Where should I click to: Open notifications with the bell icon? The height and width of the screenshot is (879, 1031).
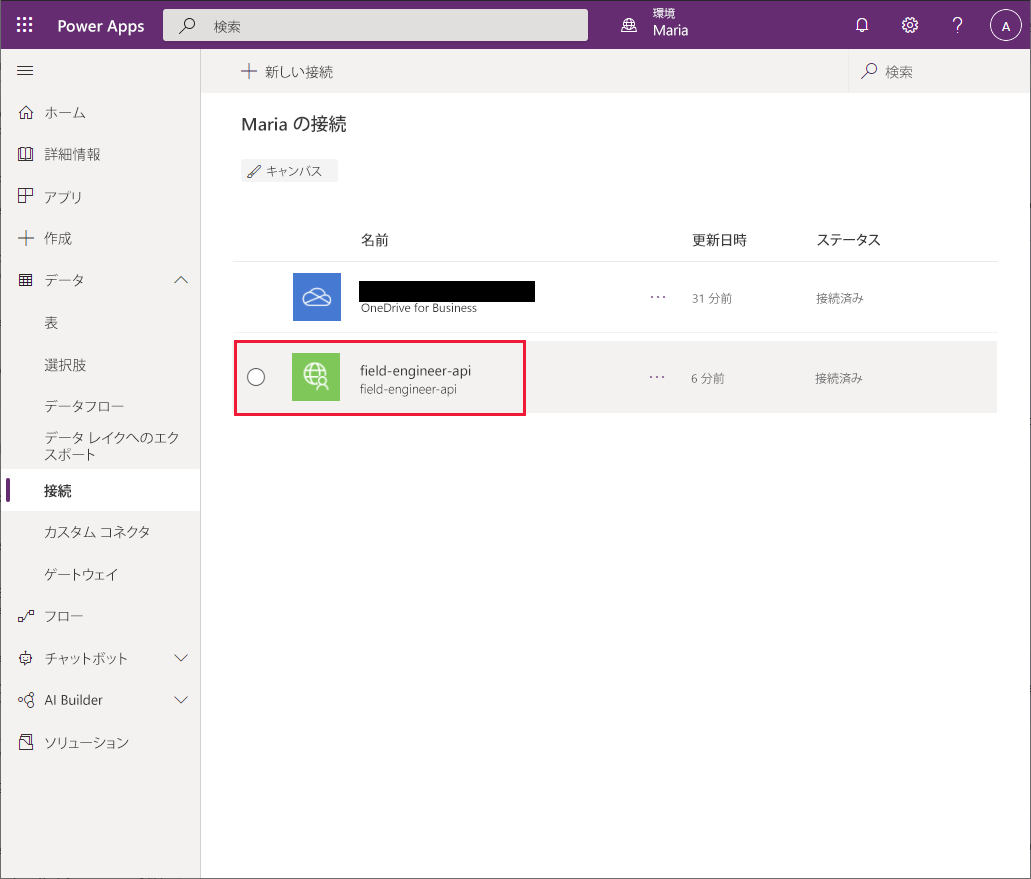click(x=861, y=24)
